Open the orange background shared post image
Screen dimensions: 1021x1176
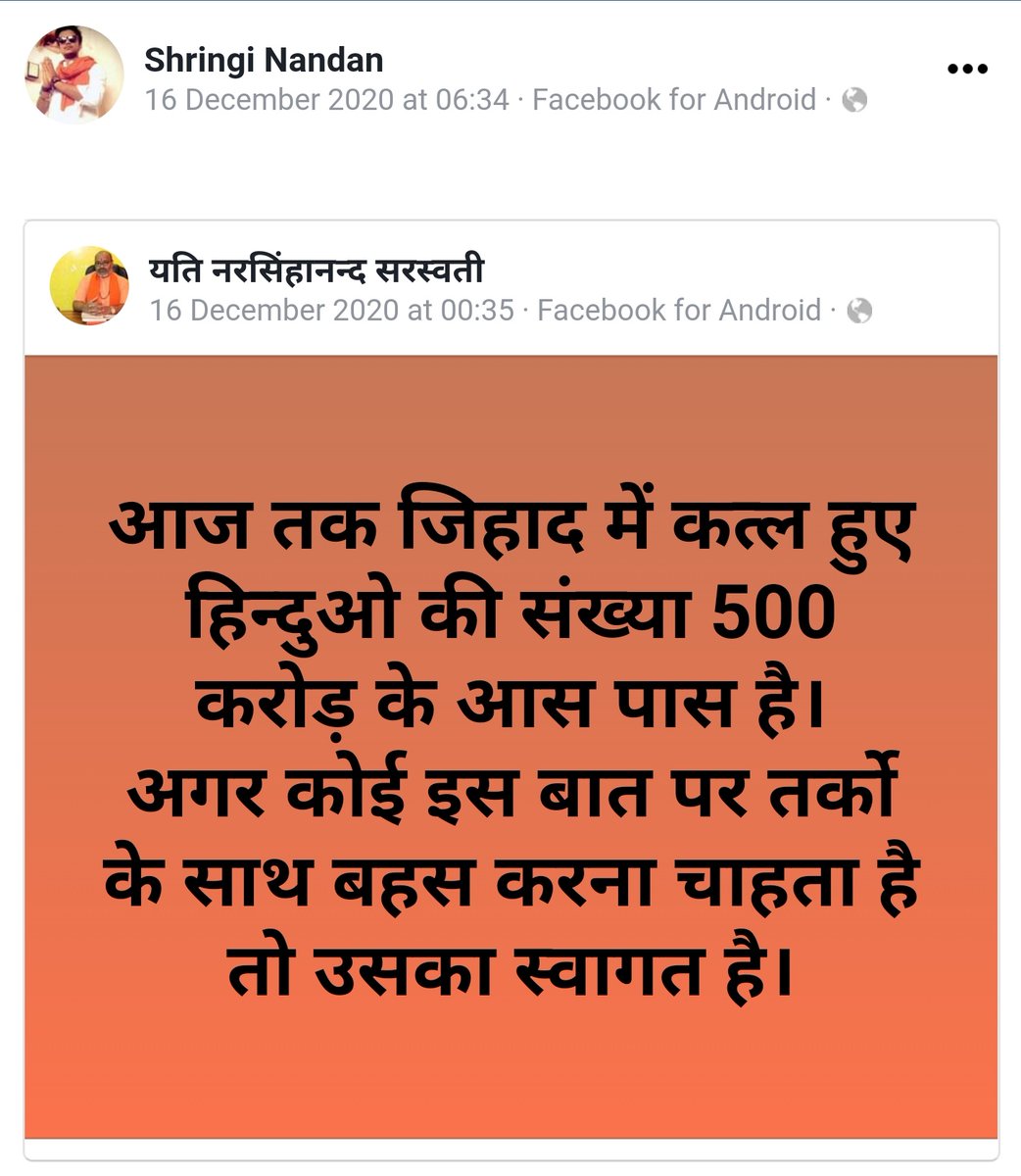click(x=510, y=746)
